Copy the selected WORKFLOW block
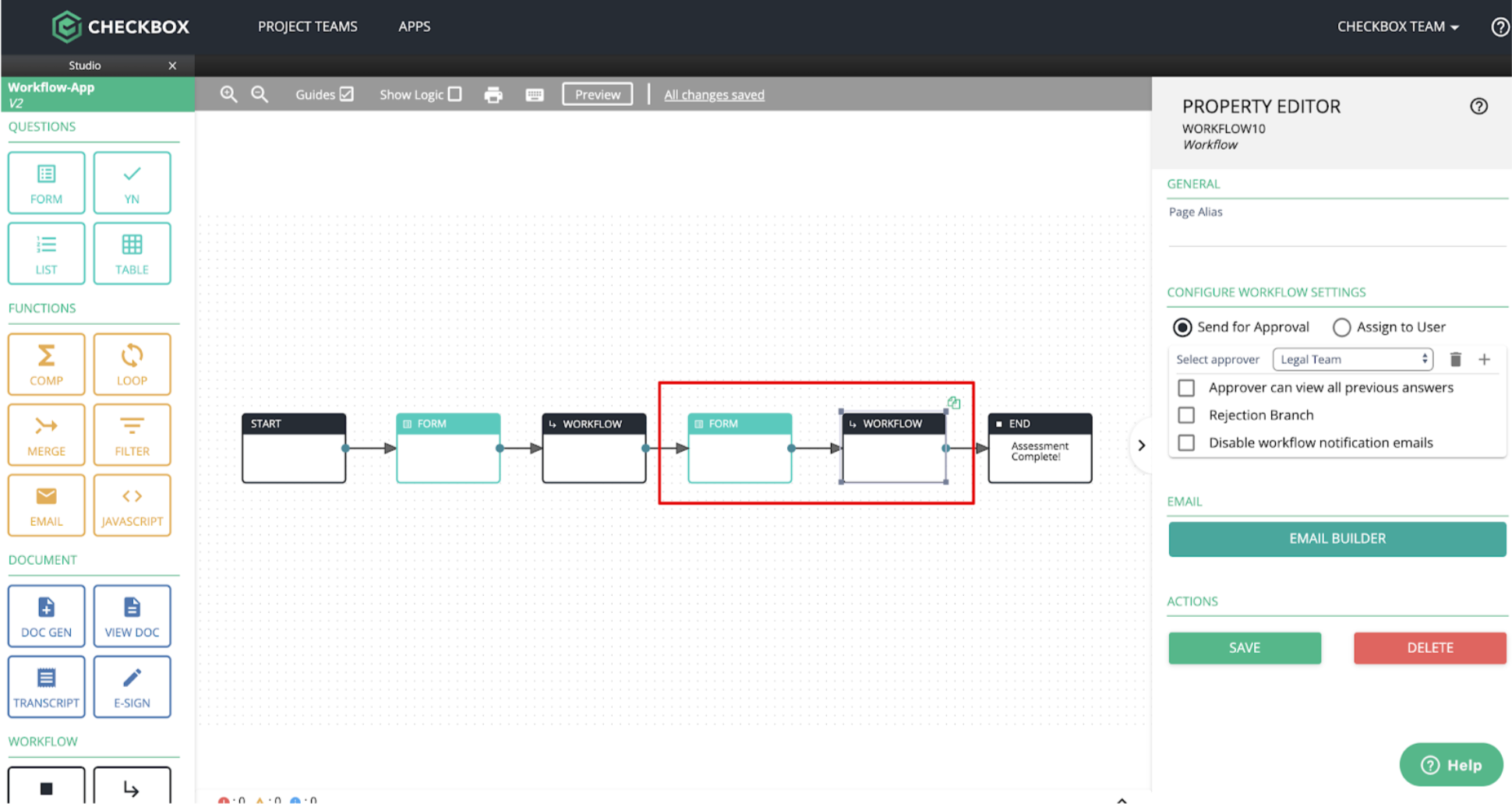This screenshot has height=807, width=1512. (954, 403)
